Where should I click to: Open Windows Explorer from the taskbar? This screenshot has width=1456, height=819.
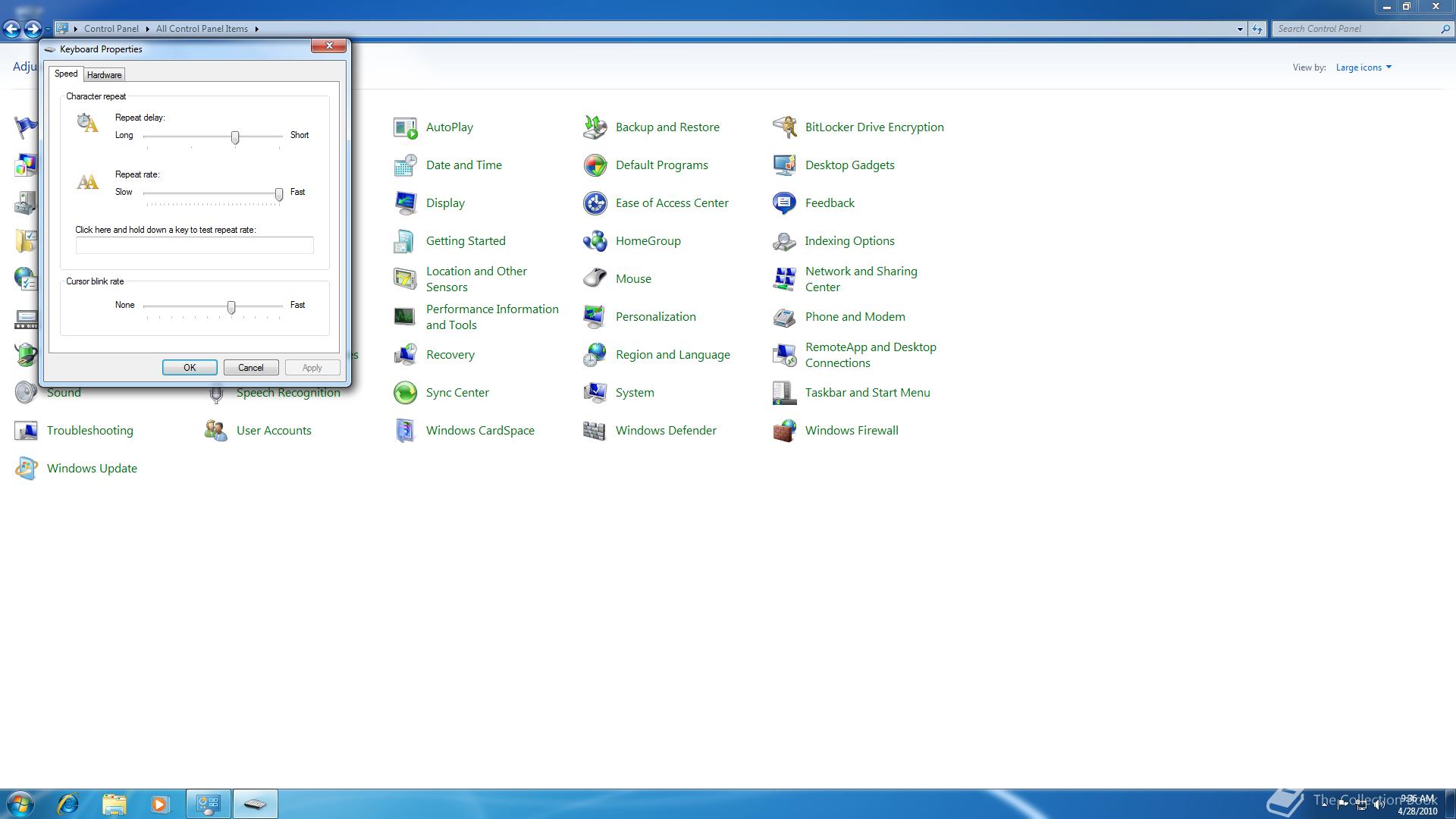point(114,804)
